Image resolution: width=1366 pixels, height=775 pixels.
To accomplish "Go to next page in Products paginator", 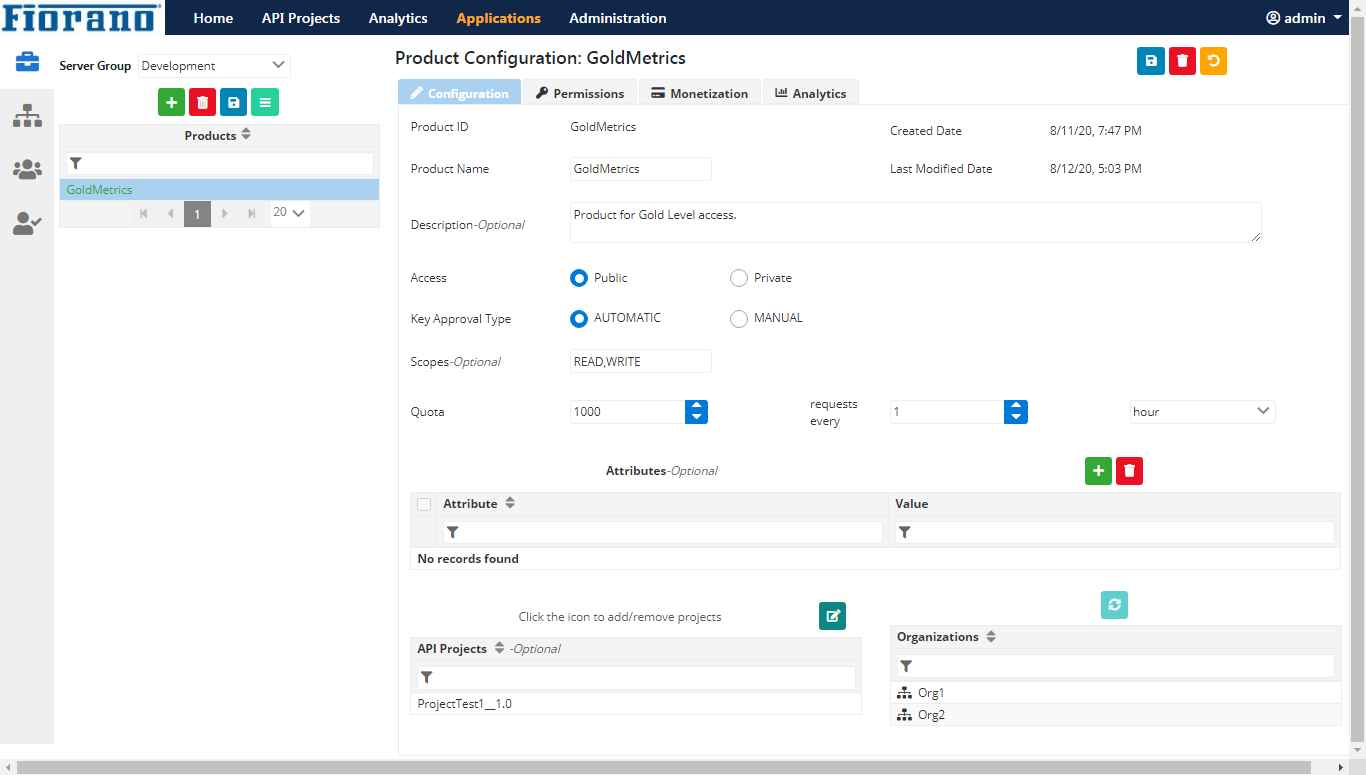I will click(225, 213).
